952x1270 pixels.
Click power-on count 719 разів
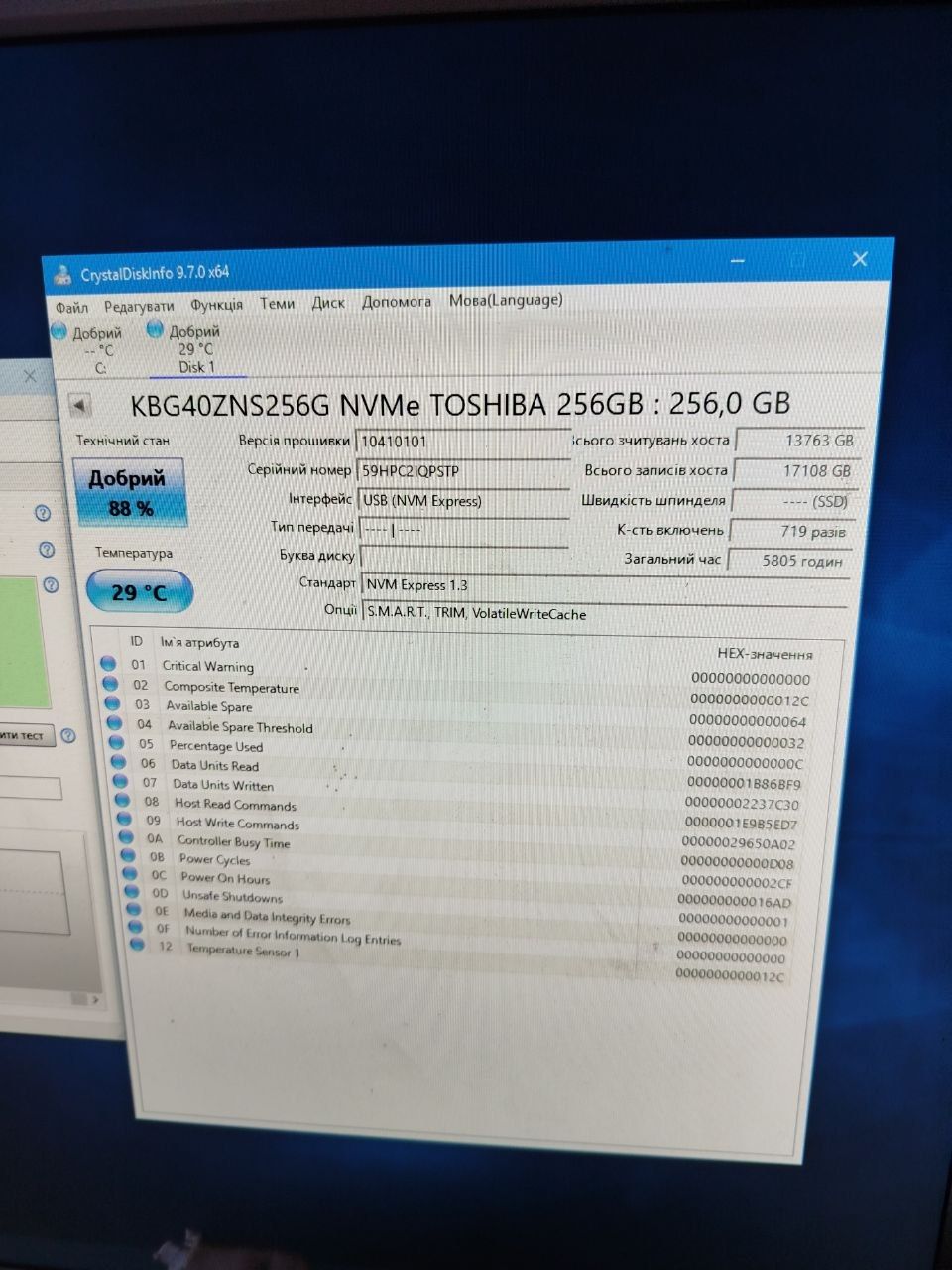(x=792, y=531)
